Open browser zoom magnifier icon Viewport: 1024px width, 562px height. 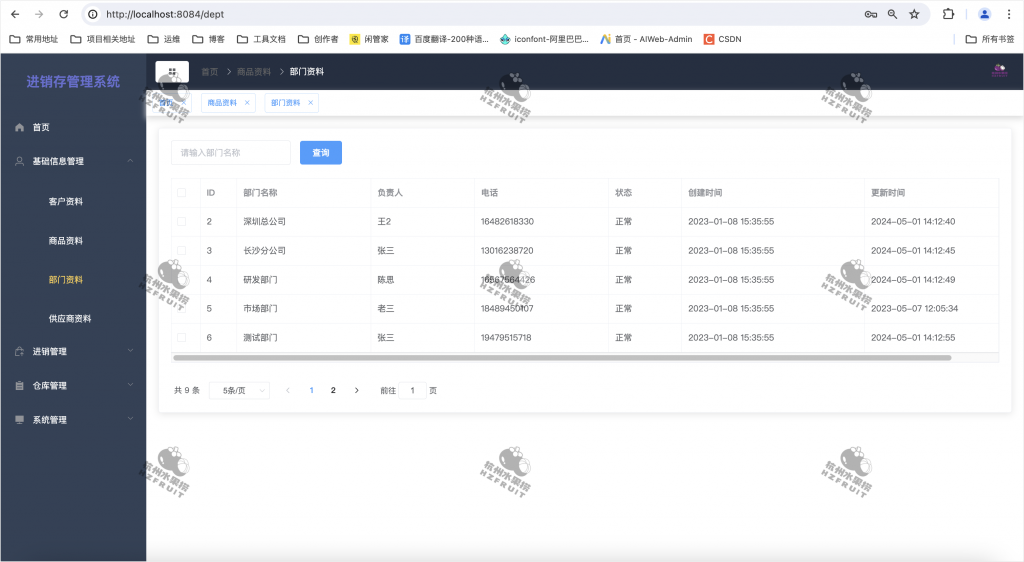(892, 14)
